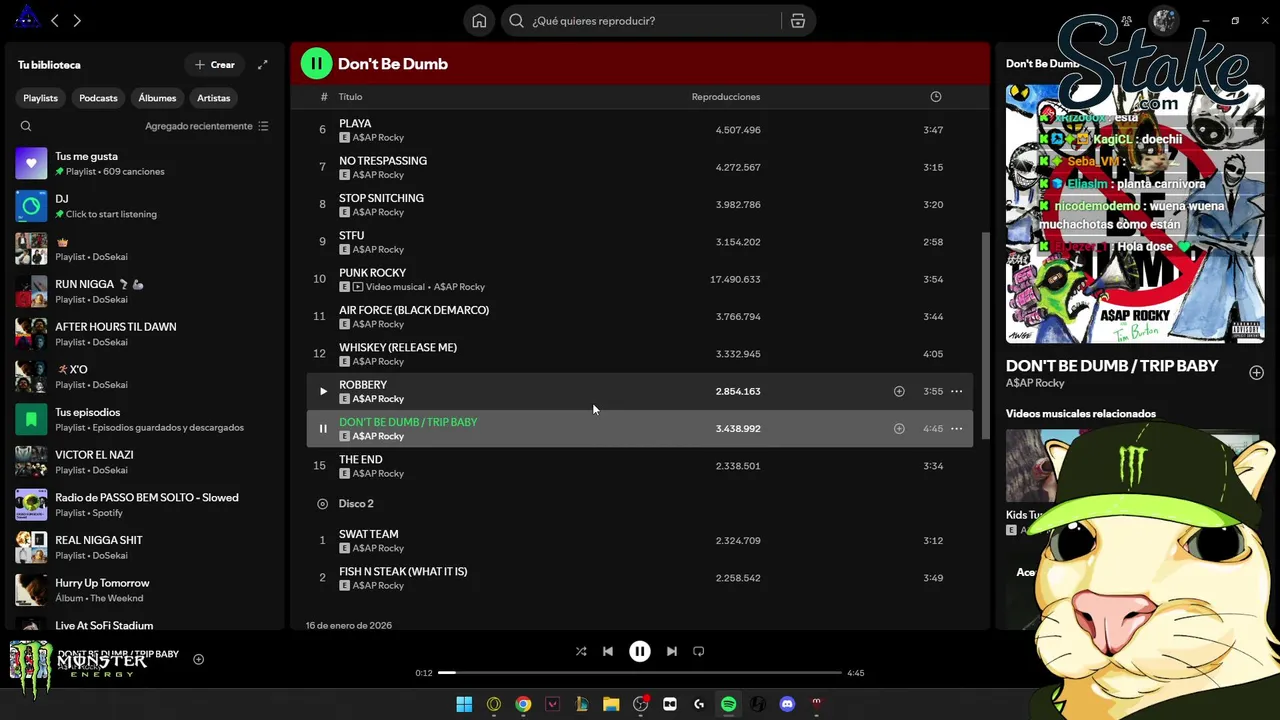Viewport: 1280px width, 720px height.
Task: Open File Explorer from taskbar
Action: (x=611, y=704)
